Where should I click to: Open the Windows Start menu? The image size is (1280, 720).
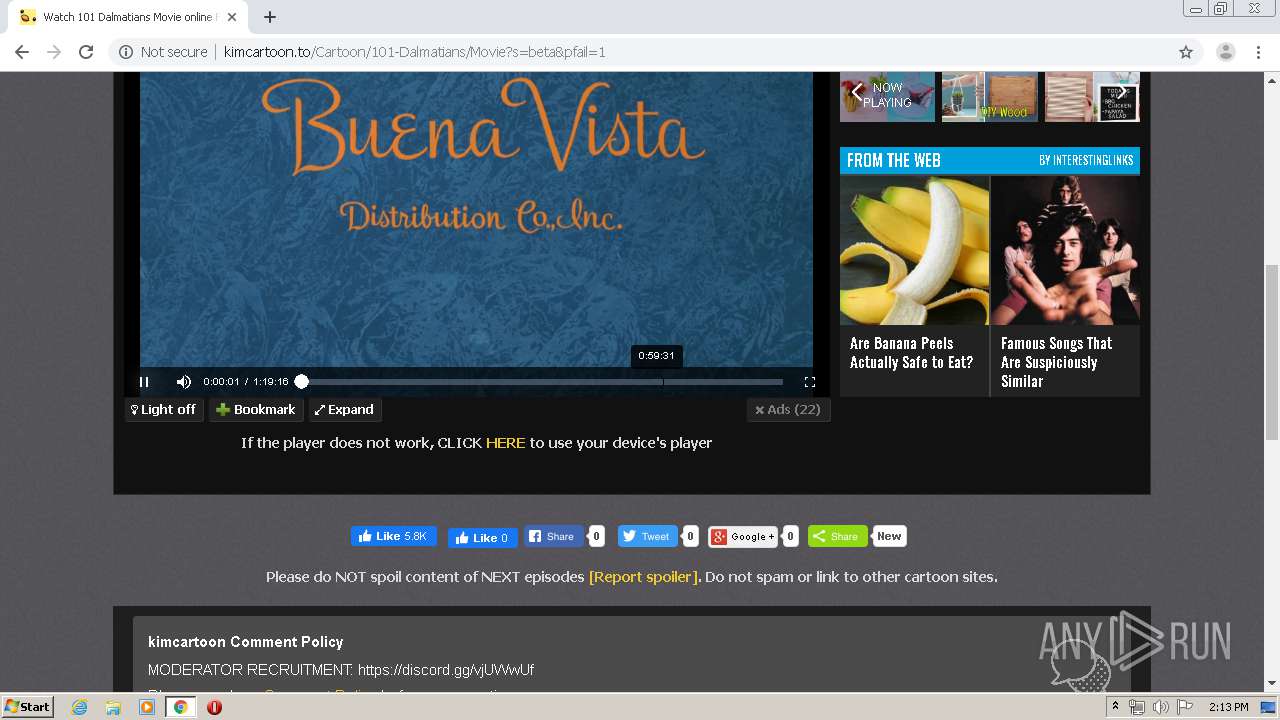pos(28,707)
